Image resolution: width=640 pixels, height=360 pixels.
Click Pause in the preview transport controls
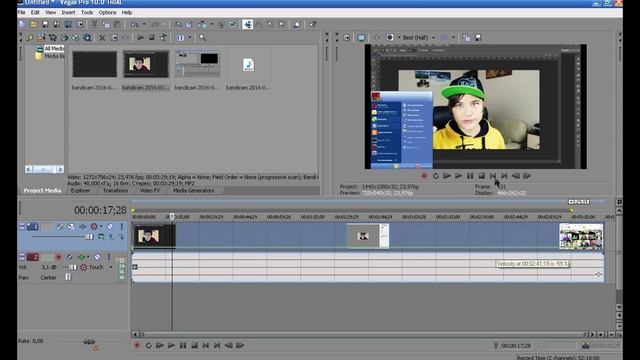[x=470, y=176]
